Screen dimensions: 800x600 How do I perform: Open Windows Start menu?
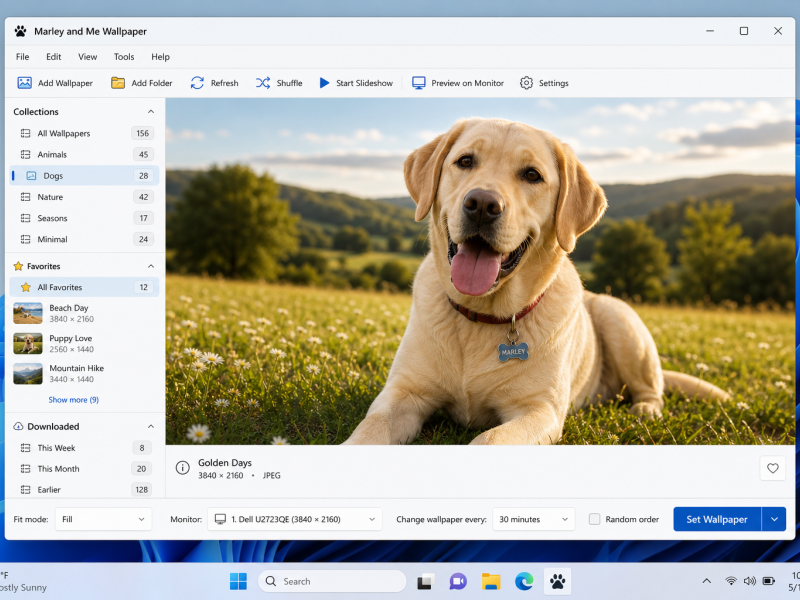(238, 581)
